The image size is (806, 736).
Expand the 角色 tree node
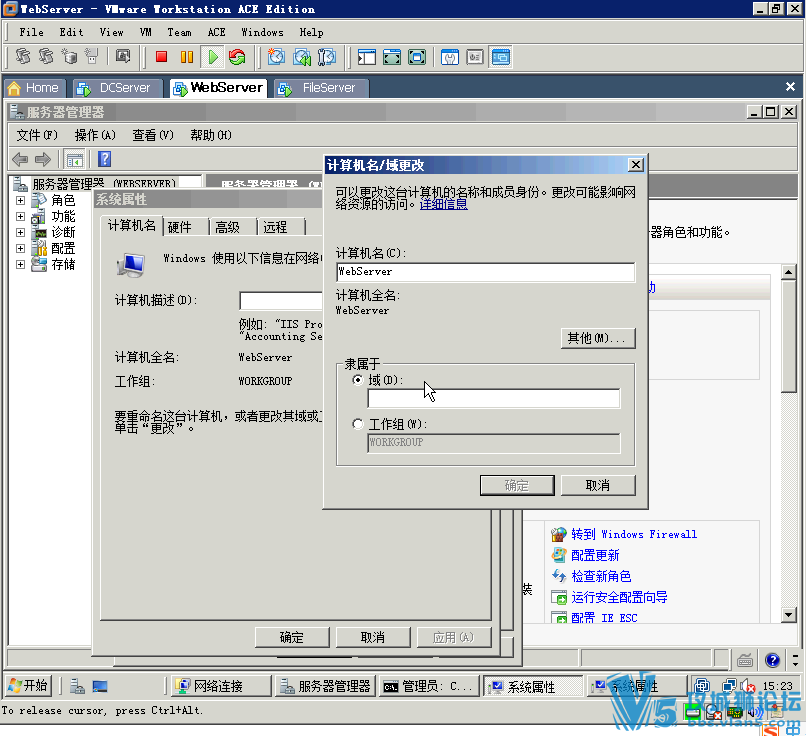pos(21,200)
